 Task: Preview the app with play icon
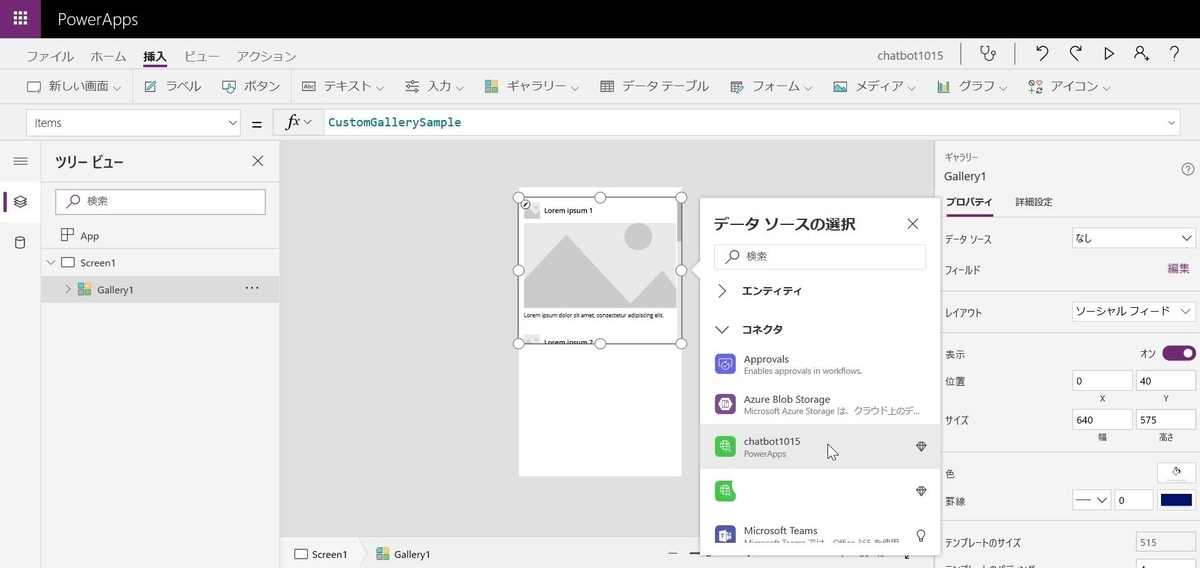[1108, 54]
